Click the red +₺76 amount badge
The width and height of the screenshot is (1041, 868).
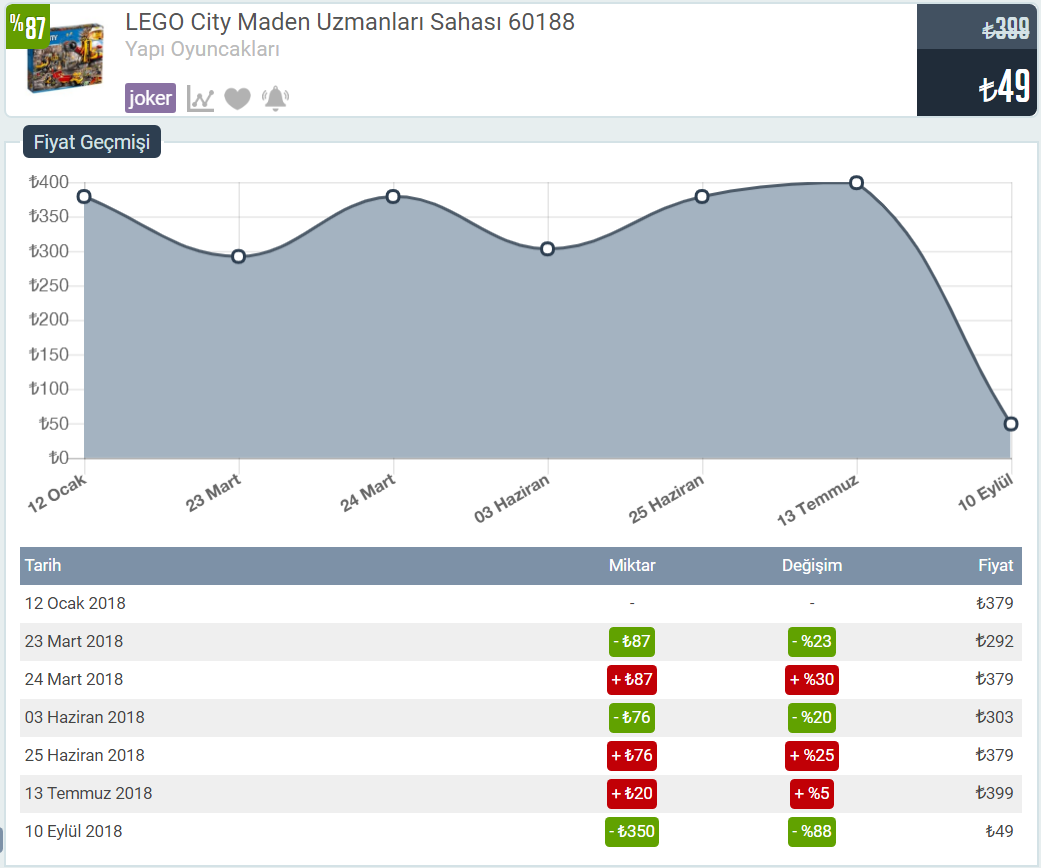point(632,755)
